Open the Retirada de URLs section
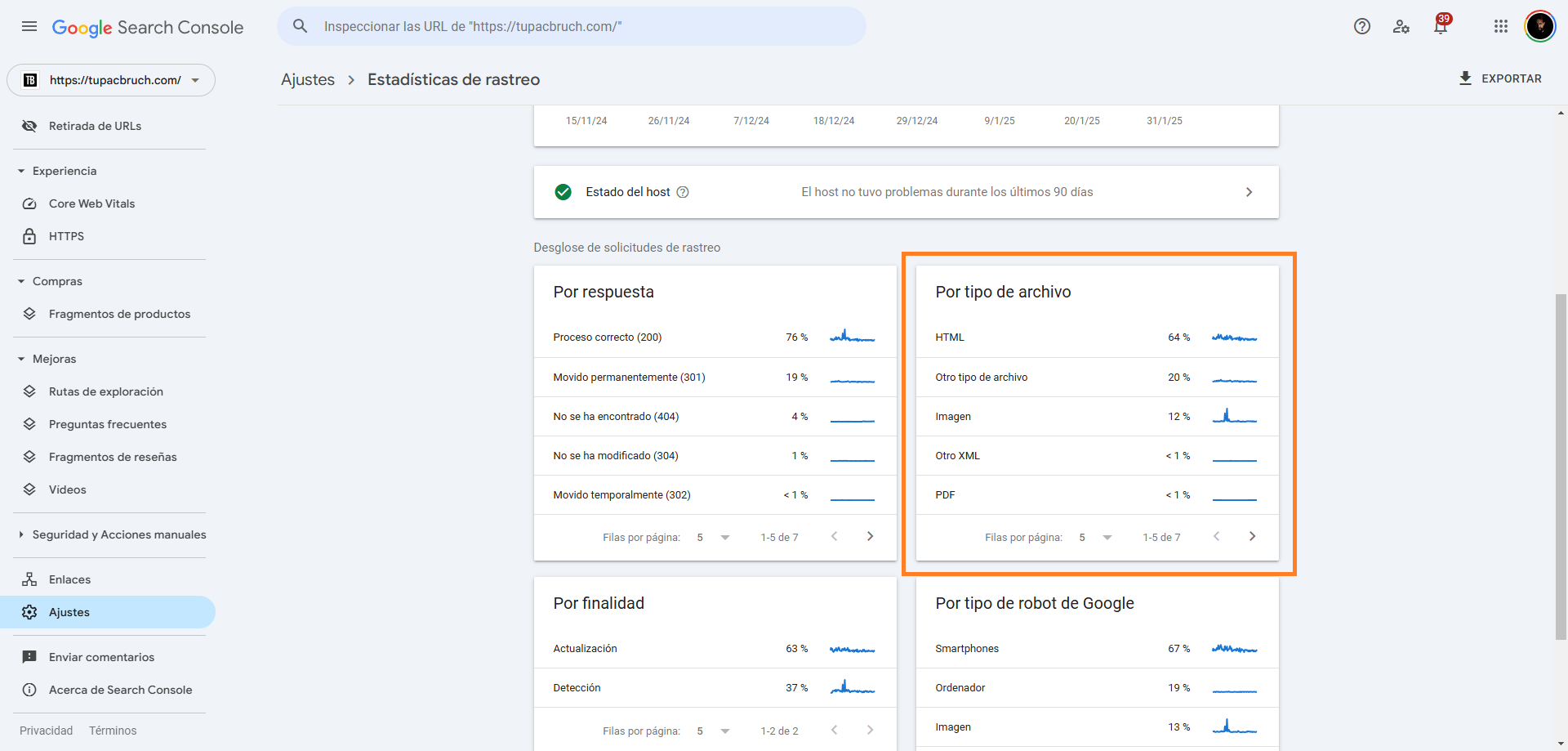This screenshot has width=1568, height=751. [x=95, y=126]
